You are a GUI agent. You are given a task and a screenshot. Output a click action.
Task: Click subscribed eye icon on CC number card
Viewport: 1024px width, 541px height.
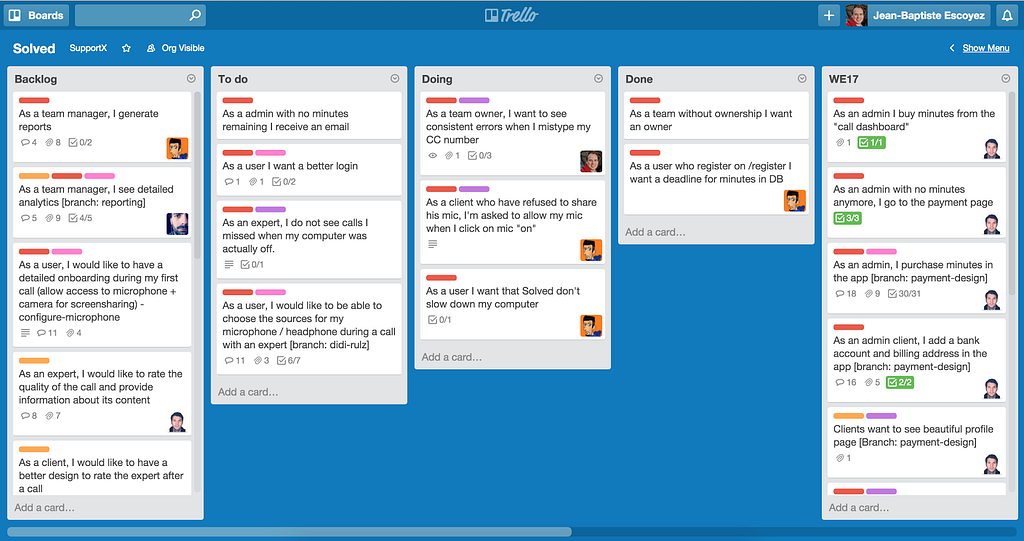432,156
